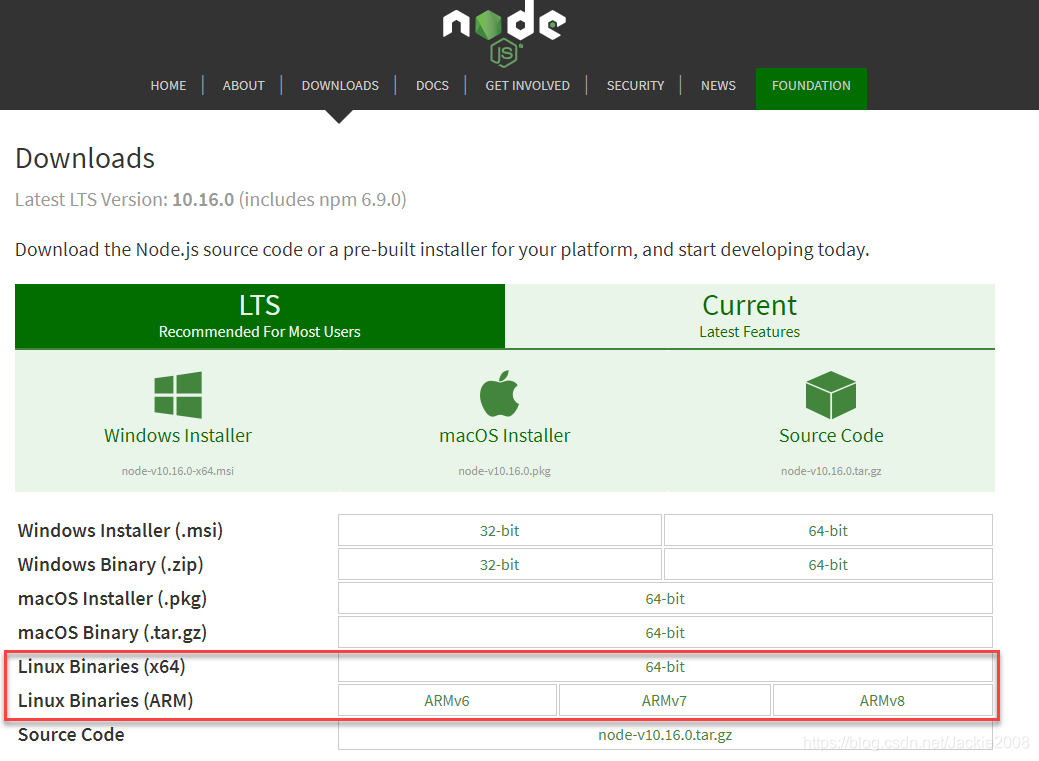Click node-v10.16.0.tar.gz under Source Code icon

pos(831,471)
